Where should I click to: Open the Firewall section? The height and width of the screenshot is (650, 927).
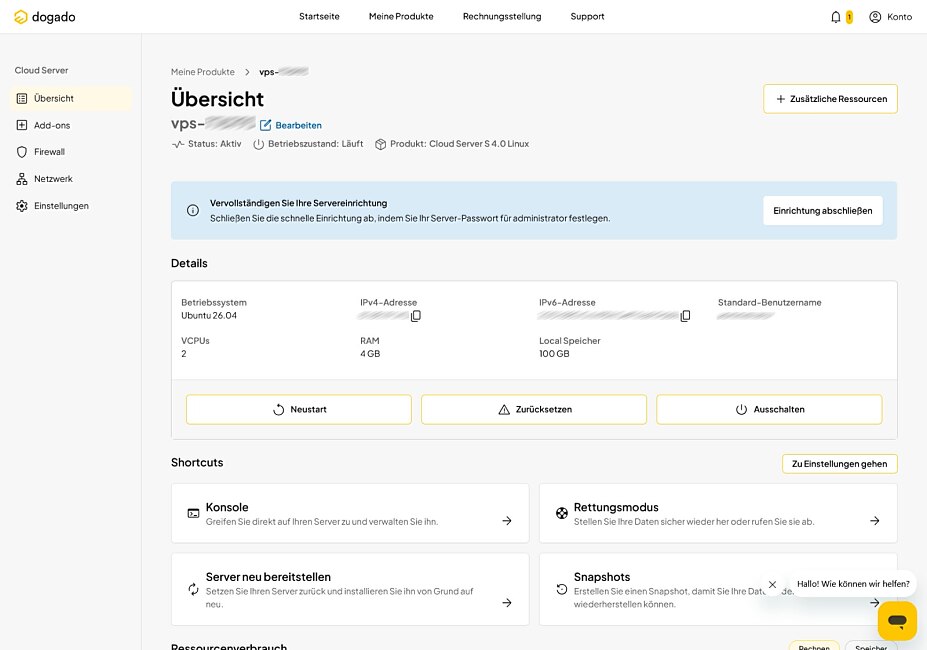click(x=71, y=152)
